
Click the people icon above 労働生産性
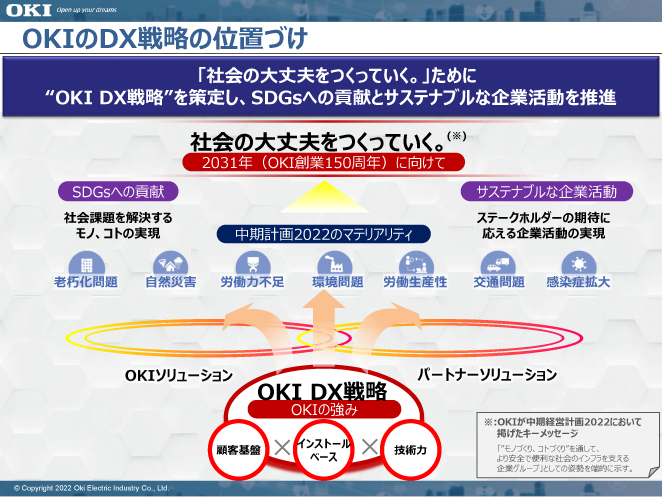[416, 264]
